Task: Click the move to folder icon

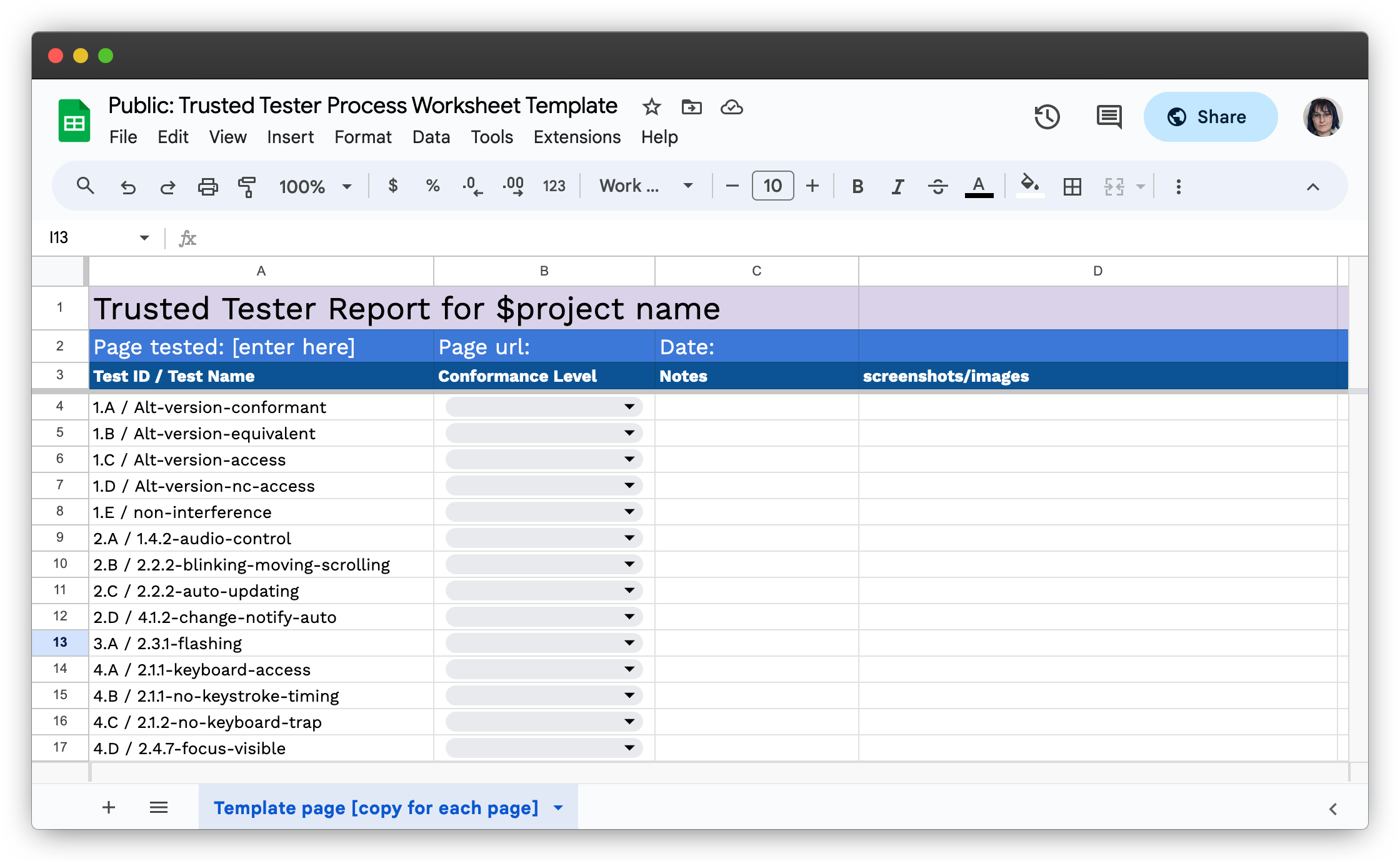Action: pyautogui.click(x=691, y=107)
